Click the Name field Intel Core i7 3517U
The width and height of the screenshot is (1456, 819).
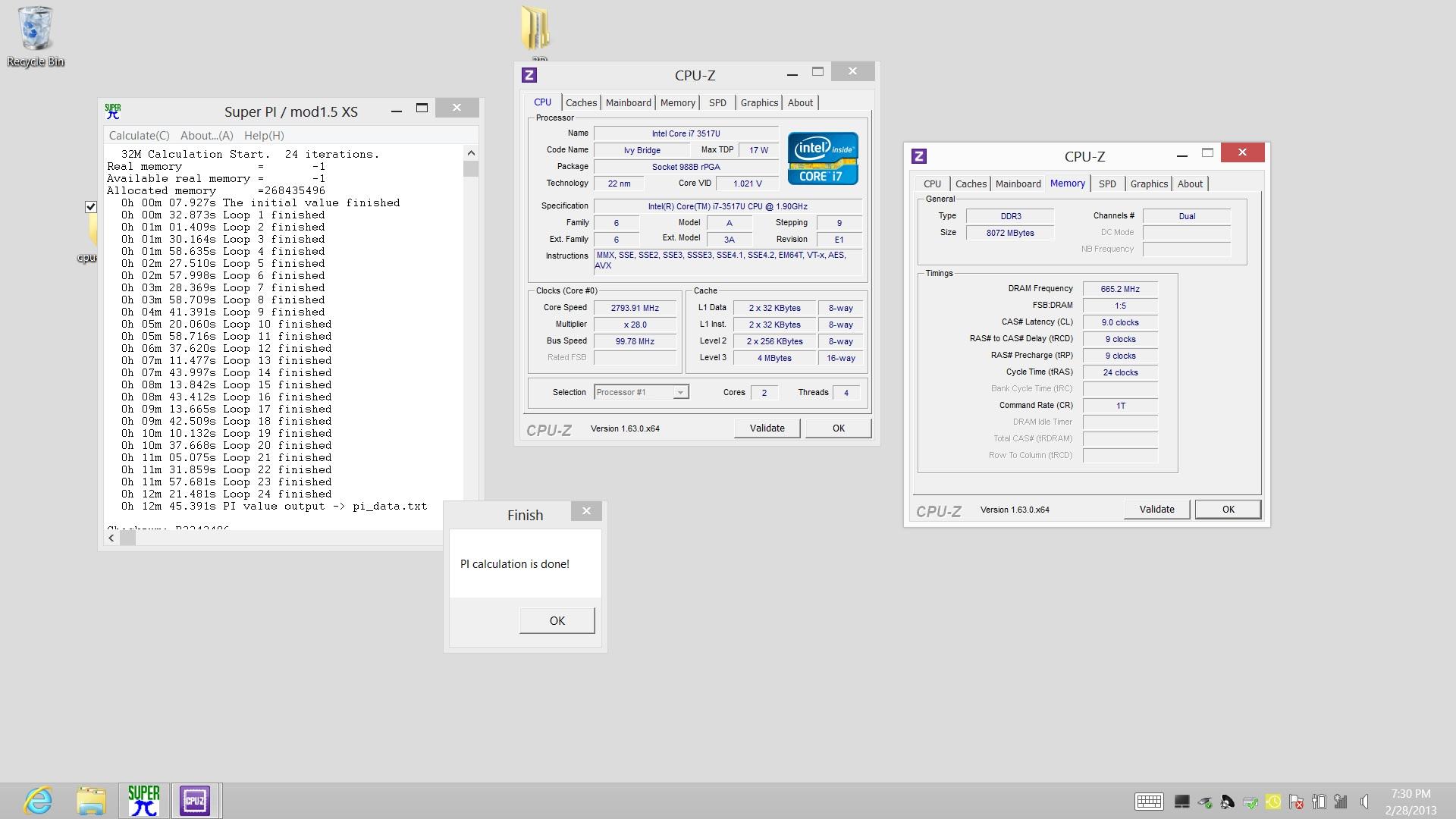pyautogui.click(x=686, y=133)
